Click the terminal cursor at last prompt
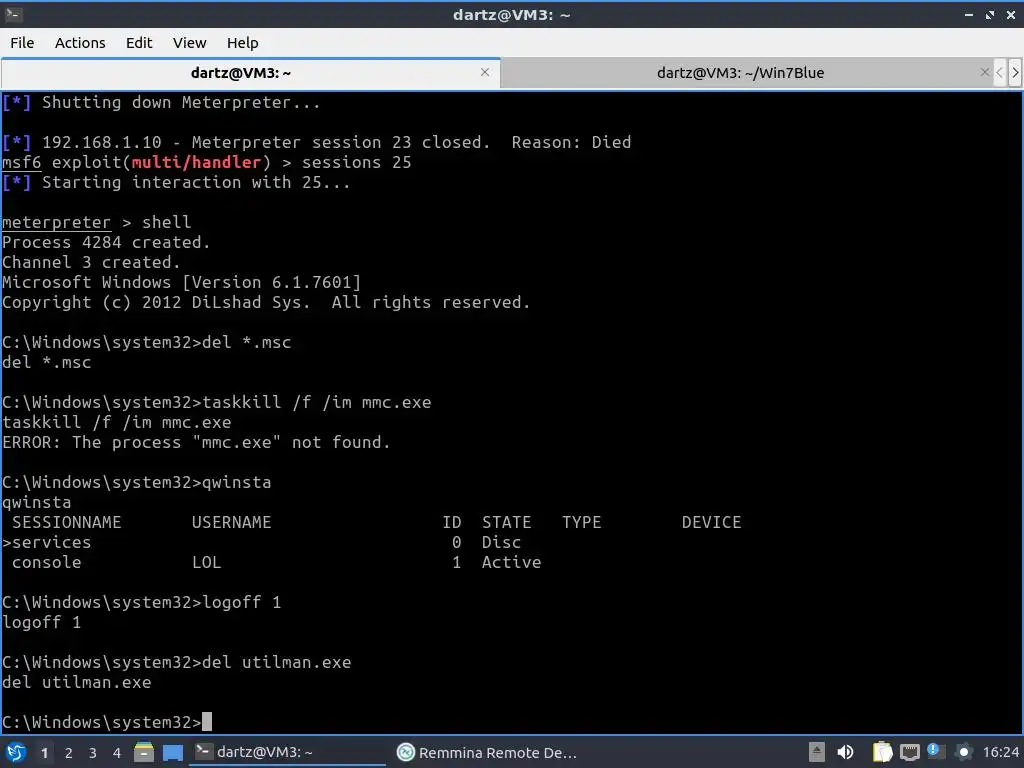This screenshot has height=768, width=1024. [x=206, y=722]
